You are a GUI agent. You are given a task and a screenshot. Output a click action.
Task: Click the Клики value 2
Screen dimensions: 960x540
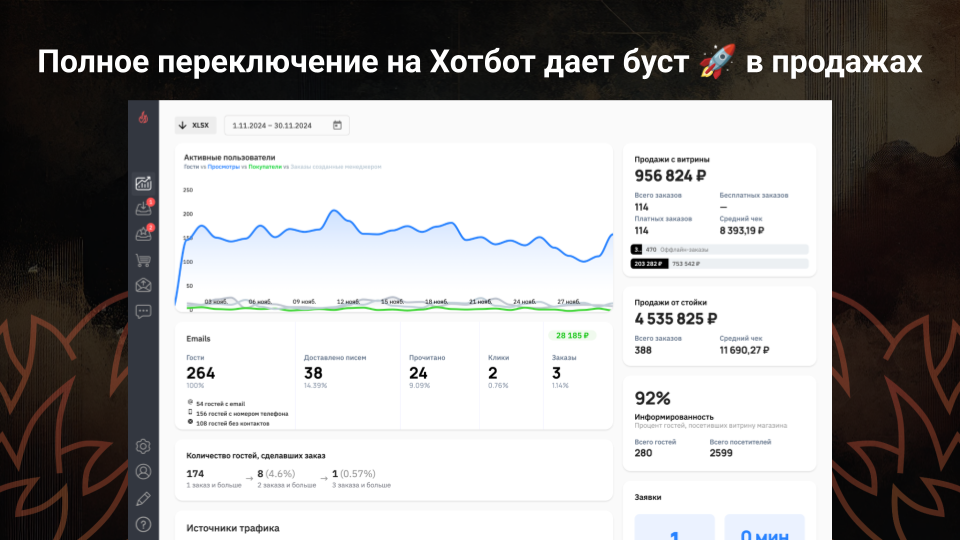coord(493,373)
